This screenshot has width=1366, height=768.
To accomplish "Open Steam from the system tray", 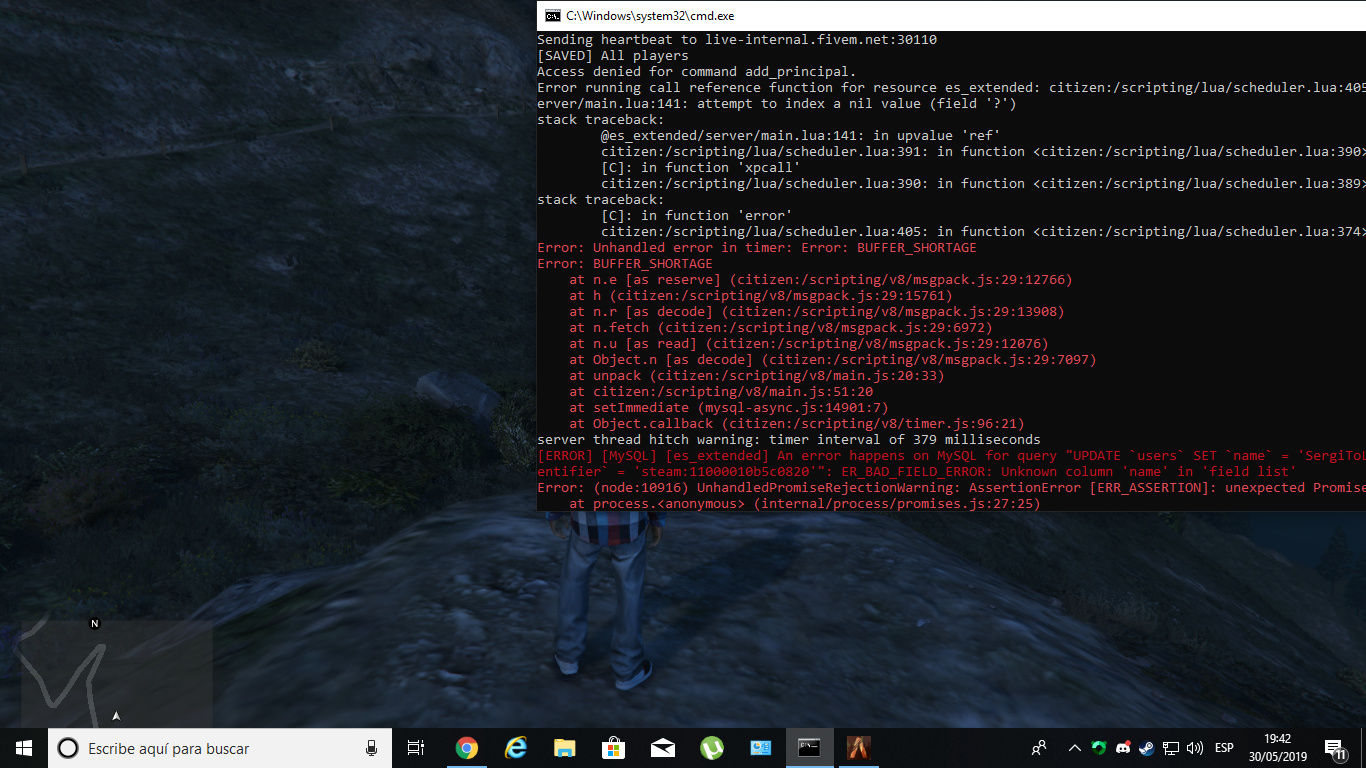I will click(x=1145, y=748).
